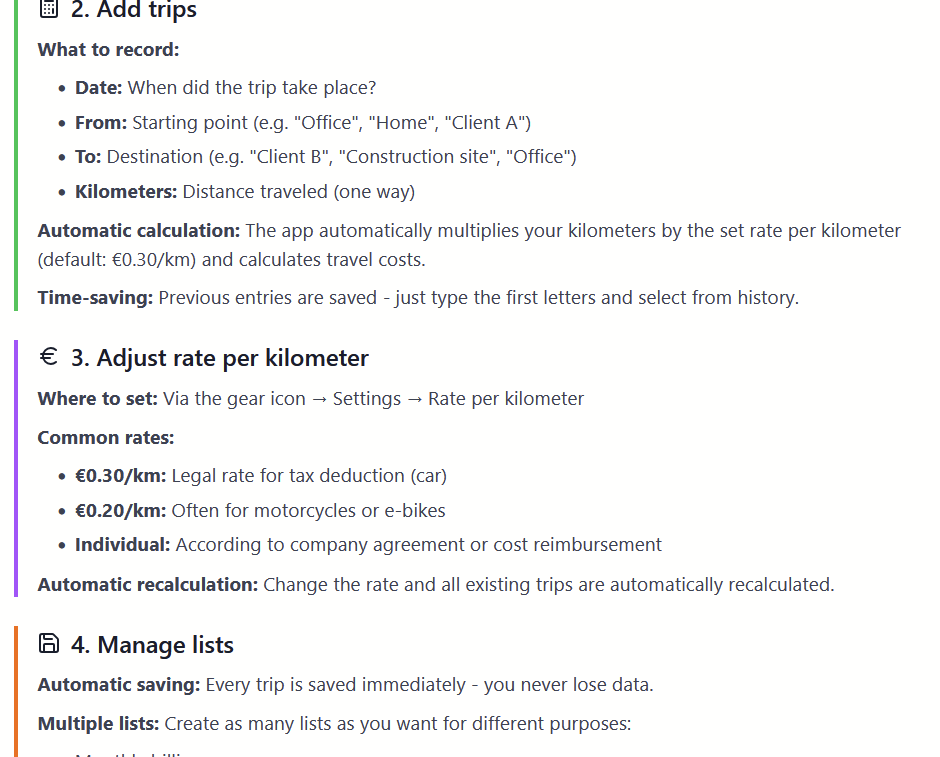Click the "Automatic calculation:" bold text
This screenshot has width=940, height=757.
pos(139,231)
